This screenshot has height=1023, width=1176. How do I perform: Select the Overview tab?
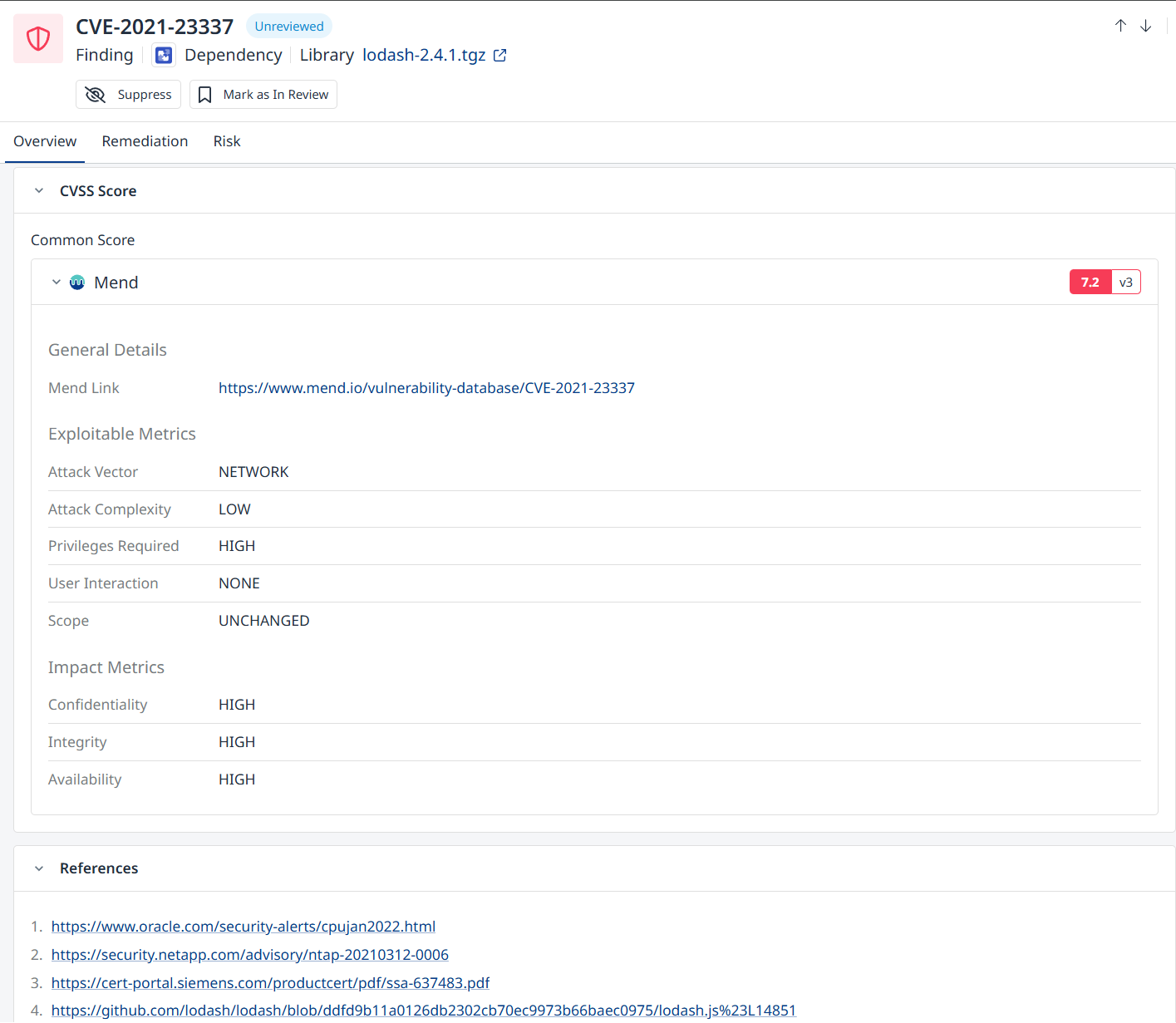[45, 141]
